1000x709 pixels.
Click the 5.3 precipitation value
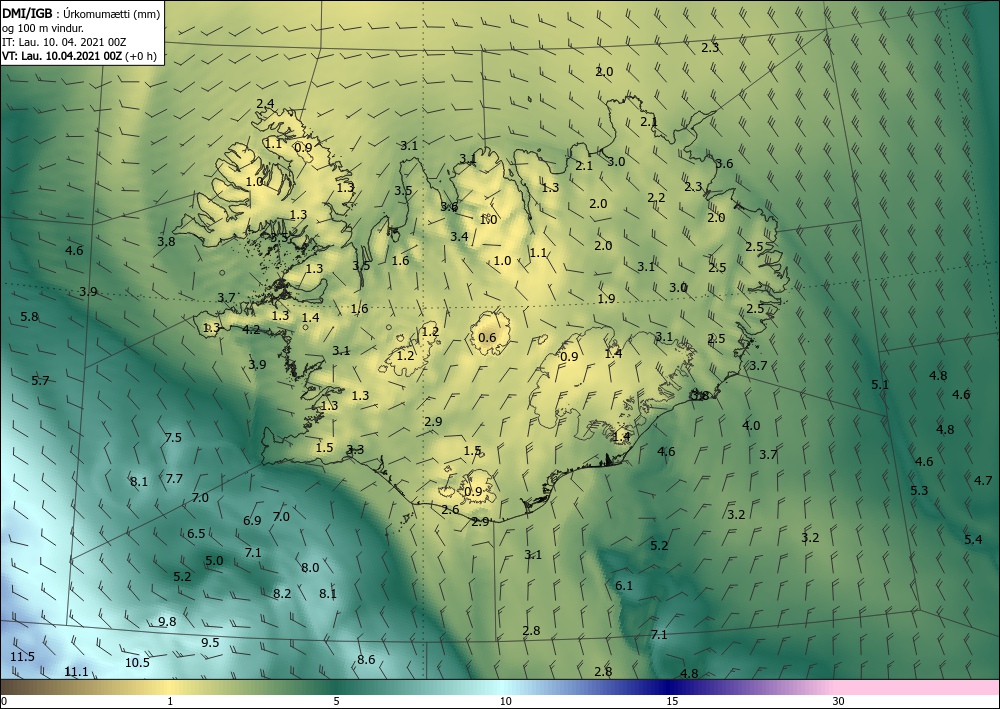point(919,490)
